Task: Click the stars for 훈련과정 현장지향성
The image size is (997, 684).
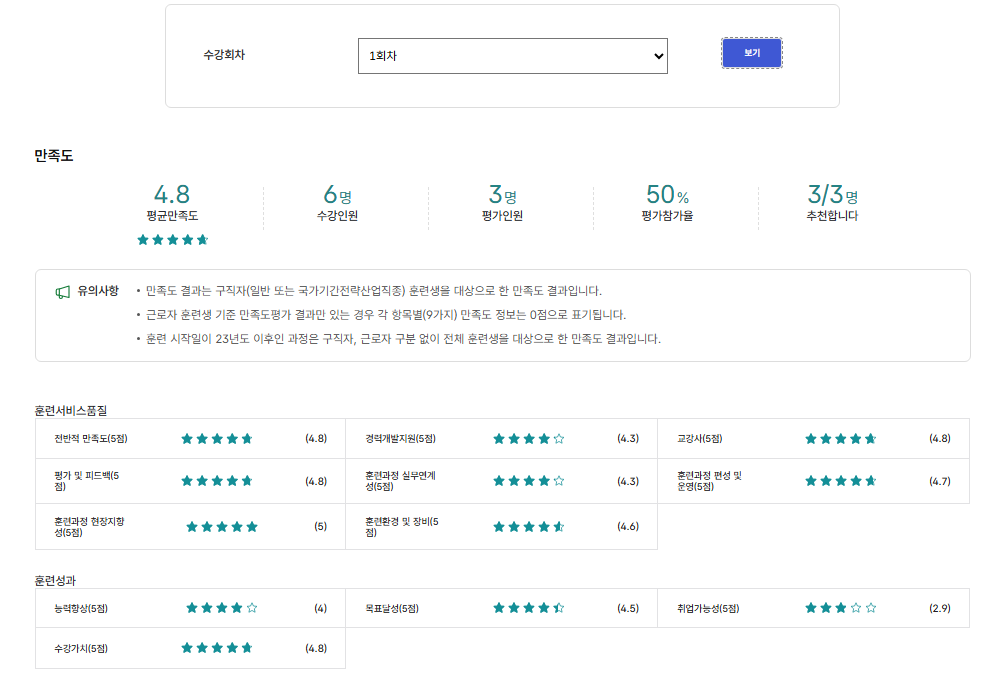Action: [222, 527]
